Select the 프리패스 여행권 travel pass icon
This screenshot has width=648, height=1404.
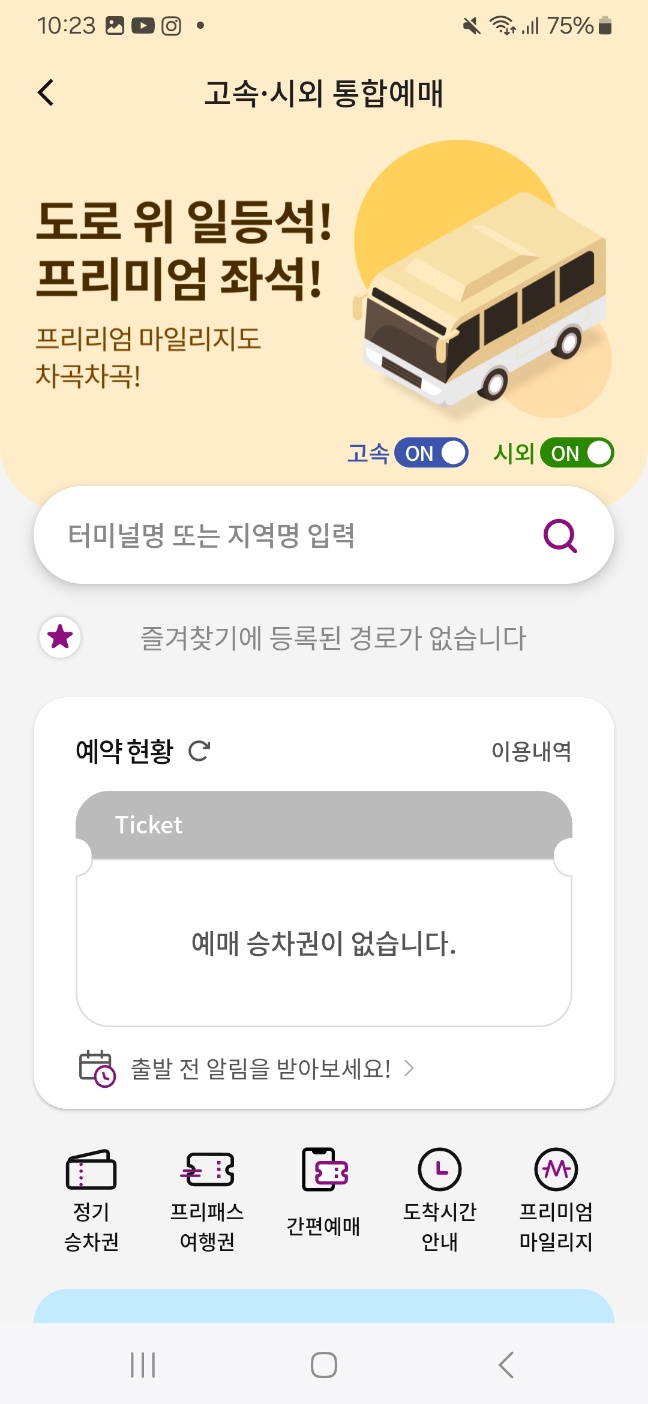[x=205, y=1195]
